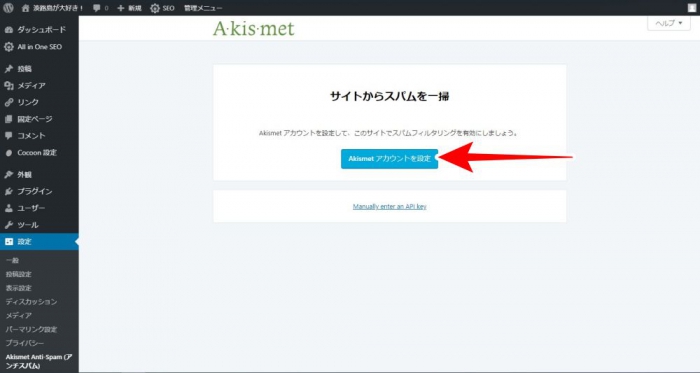Screen dimensions: 700x373
Task: Click the paintbrush icon for 外観
Action: 8,174
